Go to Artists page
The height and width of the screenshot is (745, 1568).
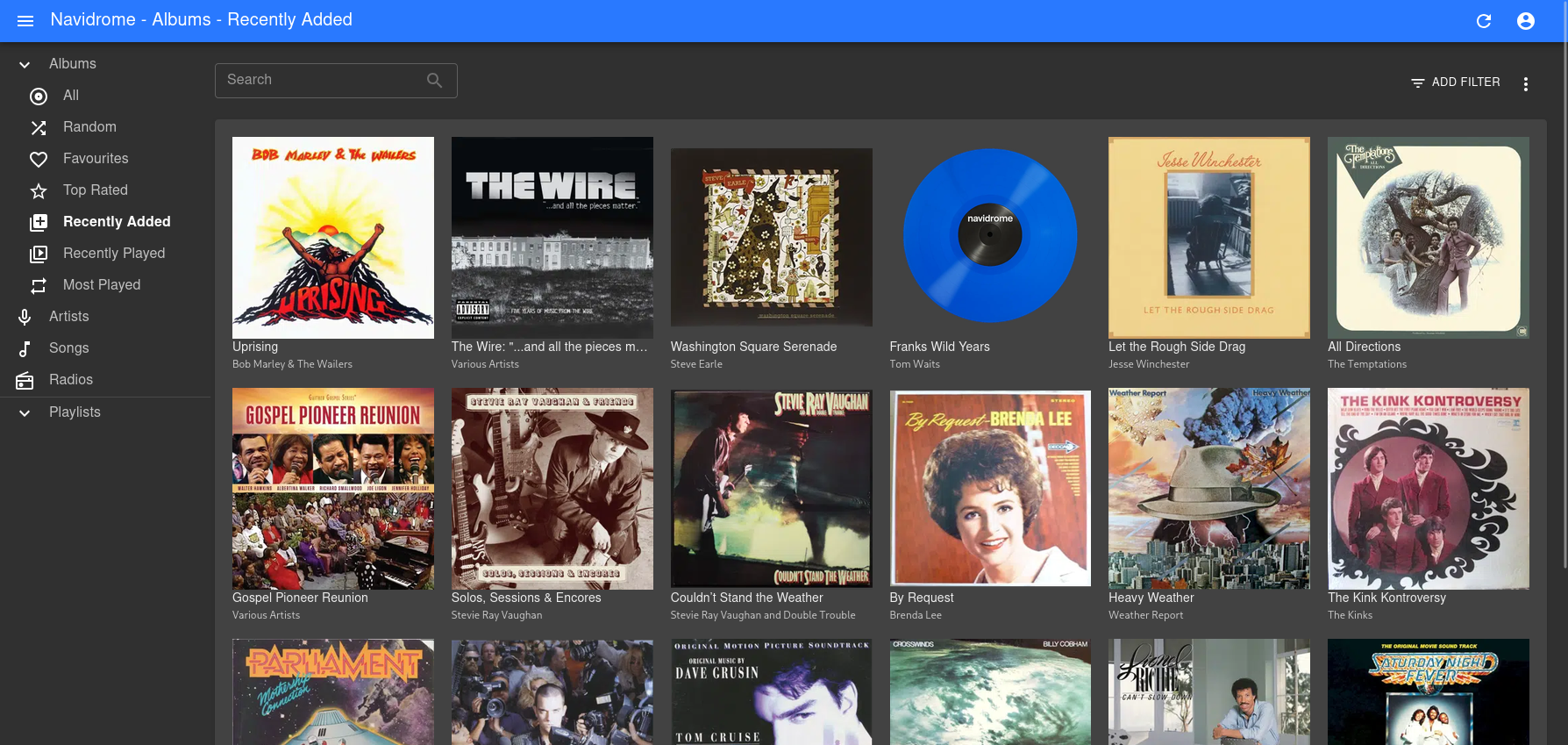click(x=105, y=317)
